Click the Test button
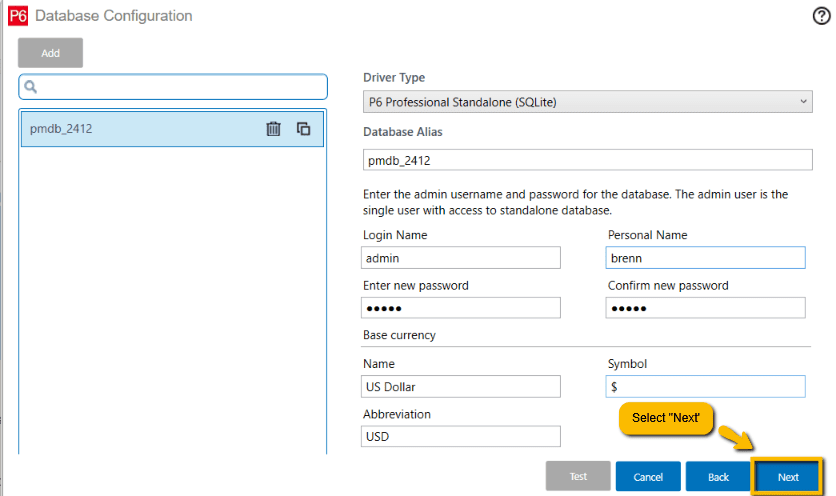Screen dimensions: 836x496 click(x=578, y=476)
